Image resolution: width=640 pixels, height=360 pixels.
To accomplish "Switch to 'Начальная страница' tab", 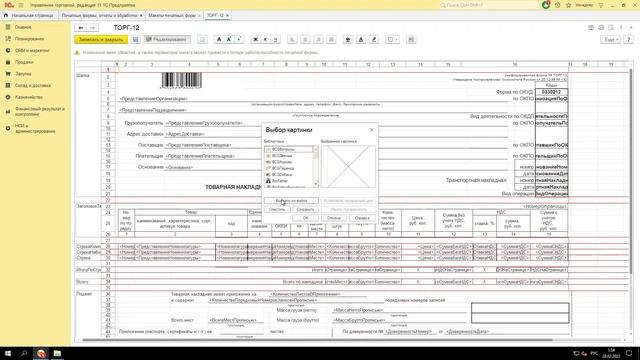I will [x=29, y=16].
